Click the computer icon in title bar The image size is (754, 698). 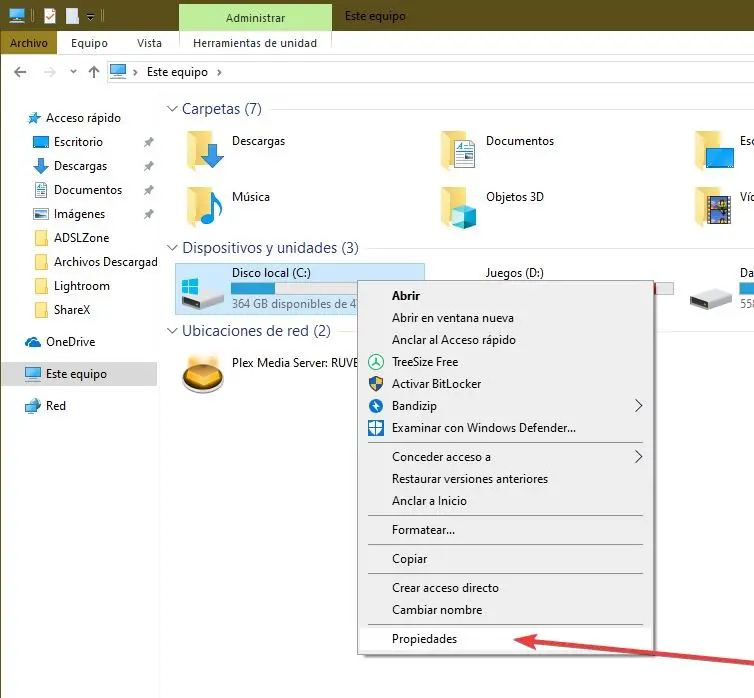[x=17, y=16]
